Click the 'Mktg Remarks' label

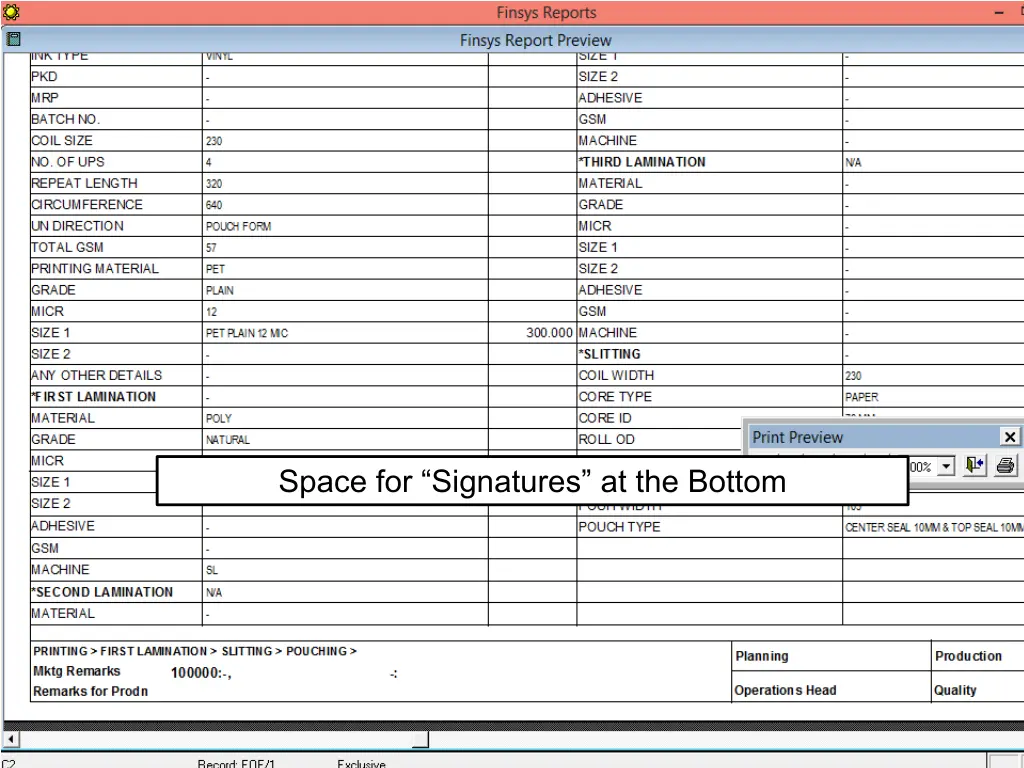point(77,671)
